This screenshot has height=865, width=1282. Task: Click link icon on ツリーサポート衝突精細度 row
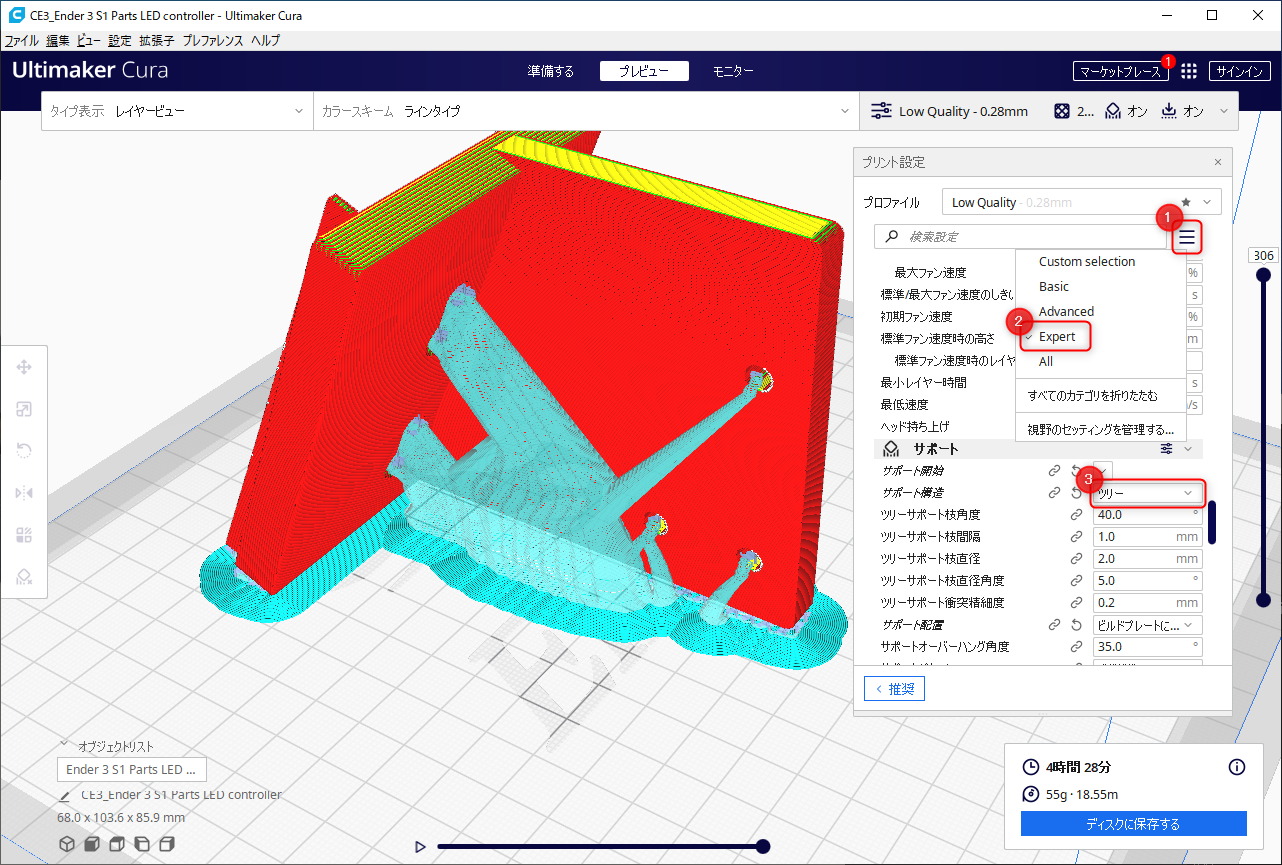click(1076, 603)
